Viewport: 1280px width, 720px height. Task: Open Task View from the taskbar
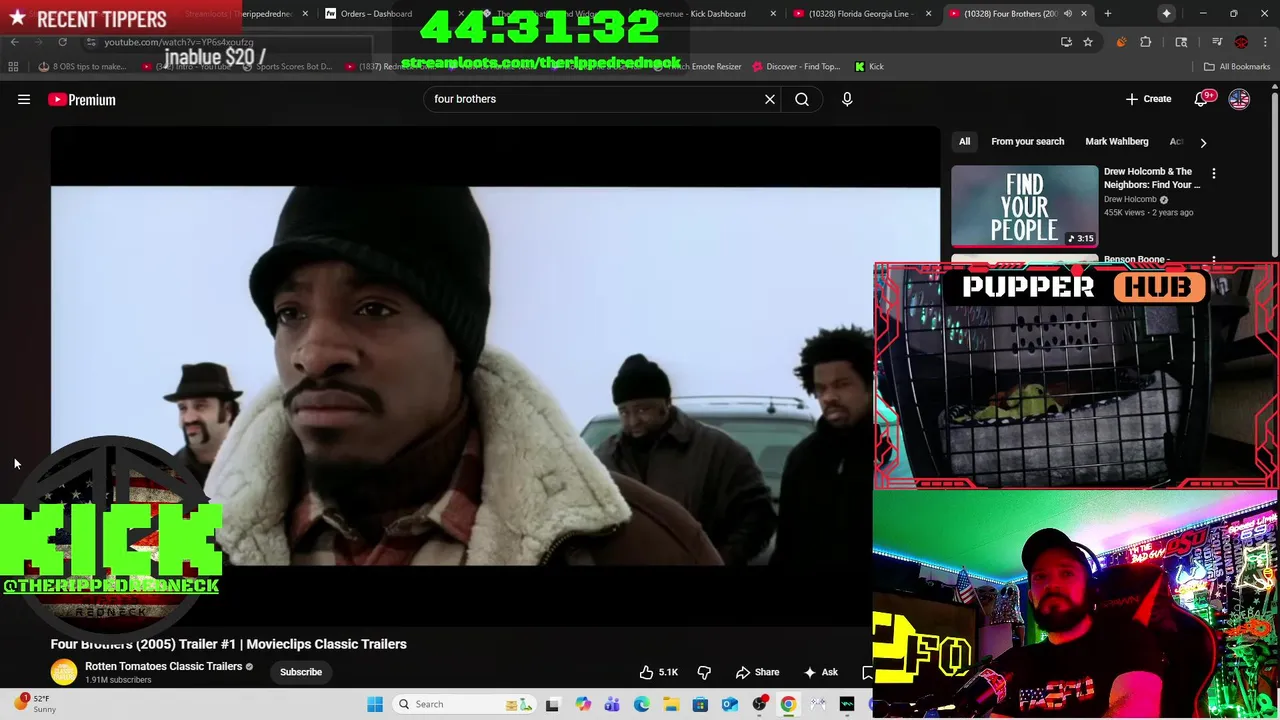click(552, 704)
